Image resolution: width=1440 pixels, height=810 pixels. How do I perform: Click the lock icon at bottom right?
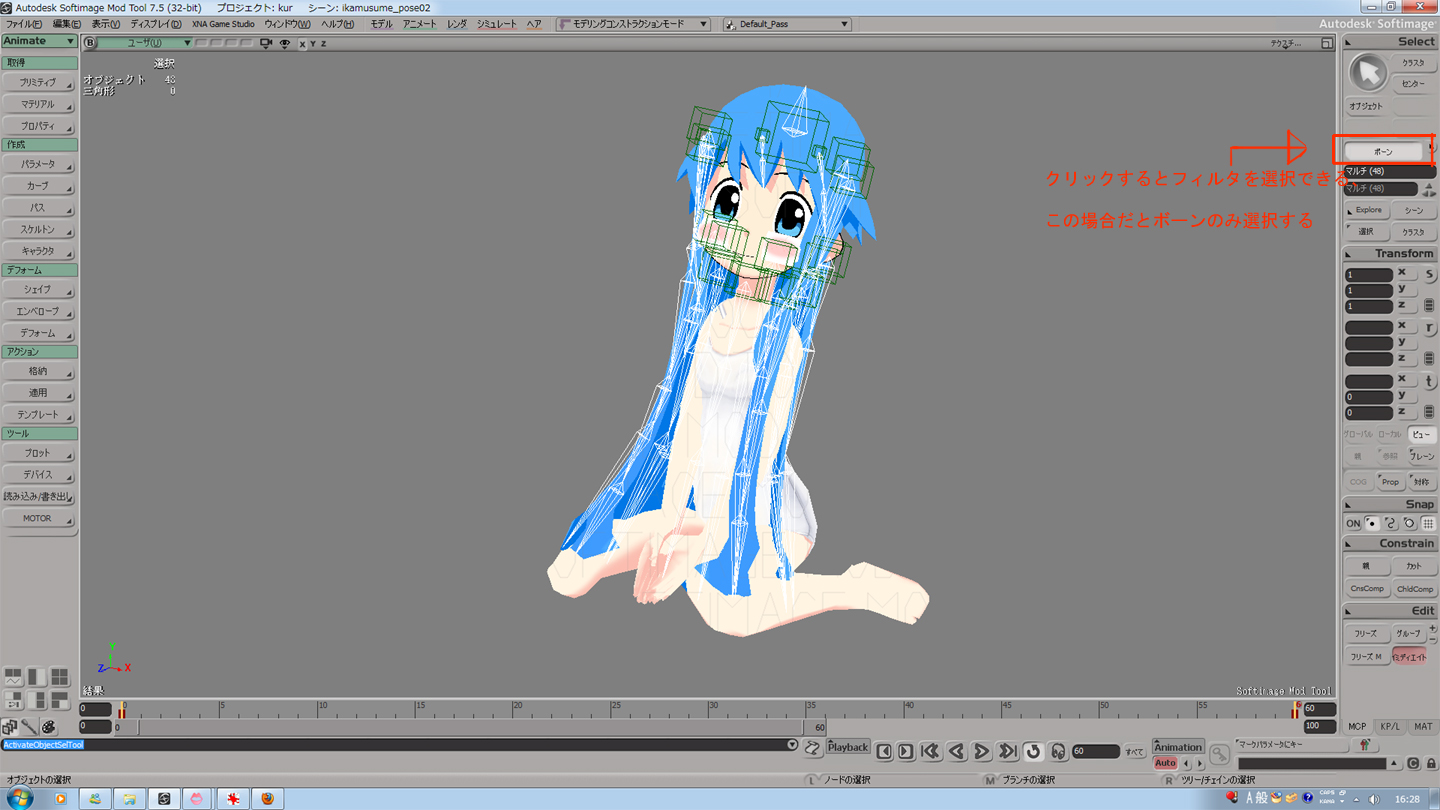1431,763
